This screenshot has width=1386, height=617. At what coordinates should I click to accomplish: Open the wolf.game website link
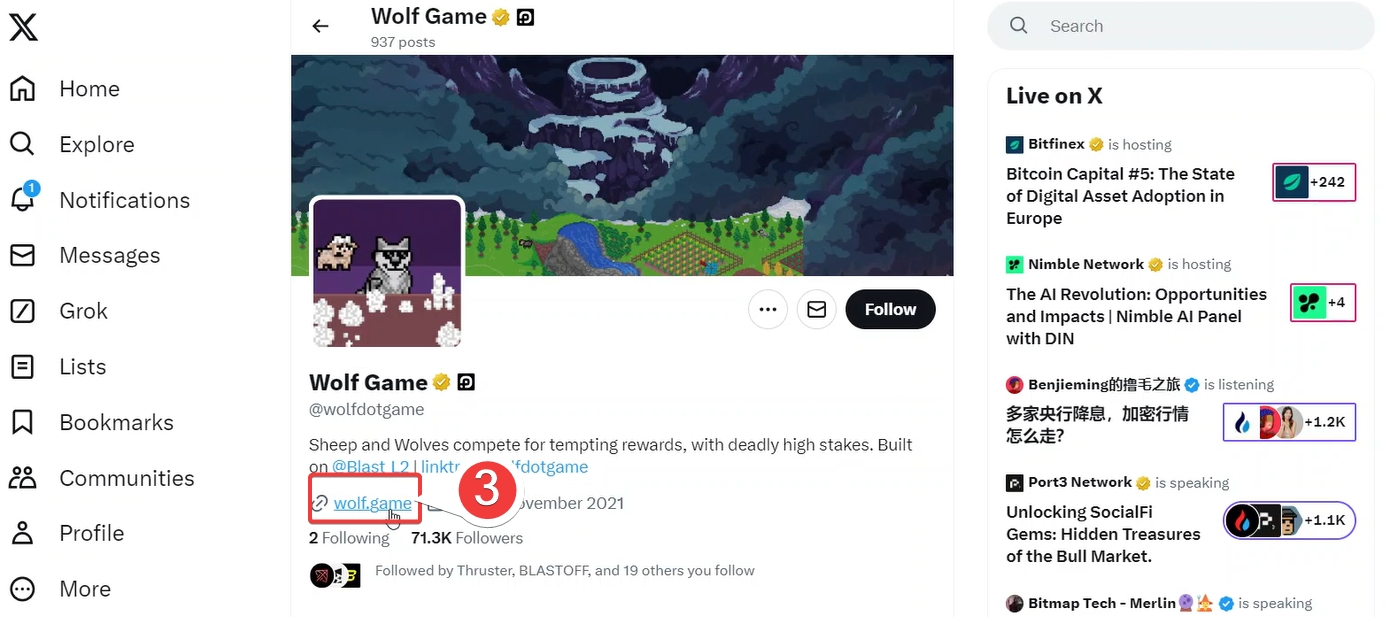click(x=372, y=503)
